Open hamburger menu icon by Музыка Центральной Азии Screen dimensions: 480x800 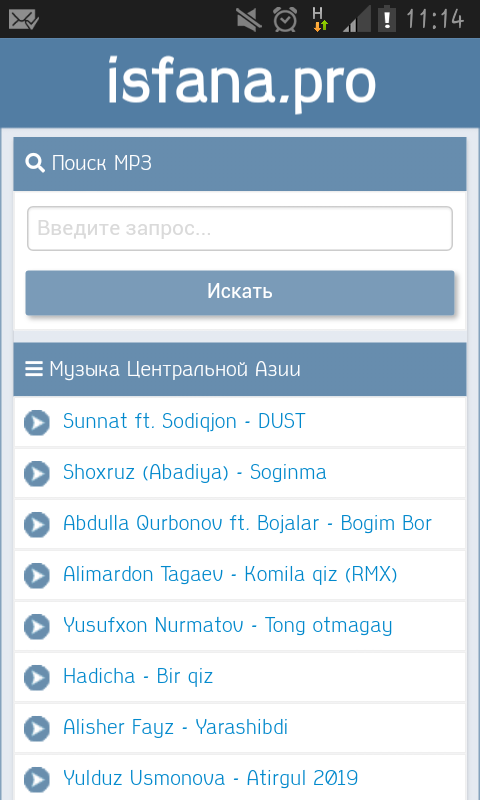[x=34, y=369]
